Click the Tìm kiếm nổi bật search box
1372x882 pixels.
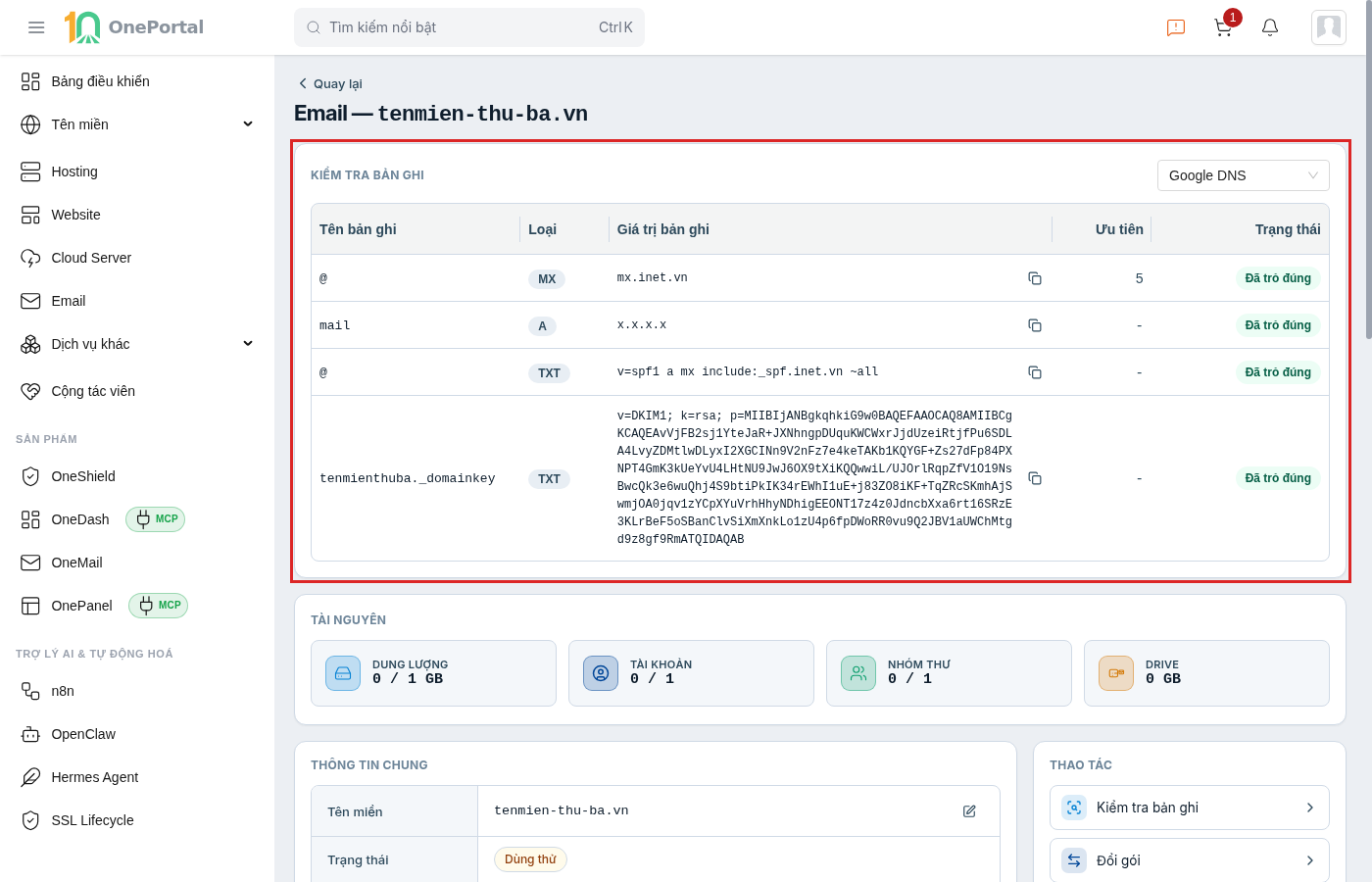[469, 27]
